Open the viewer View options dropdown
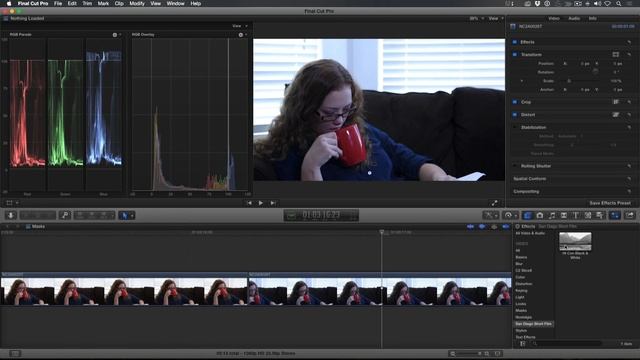 click(496, 18)
